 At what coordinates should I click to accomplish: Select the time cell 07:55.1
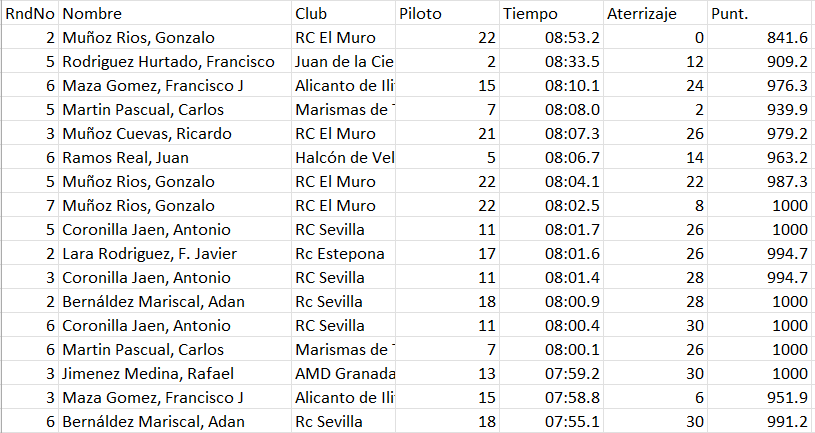(551, 421)
